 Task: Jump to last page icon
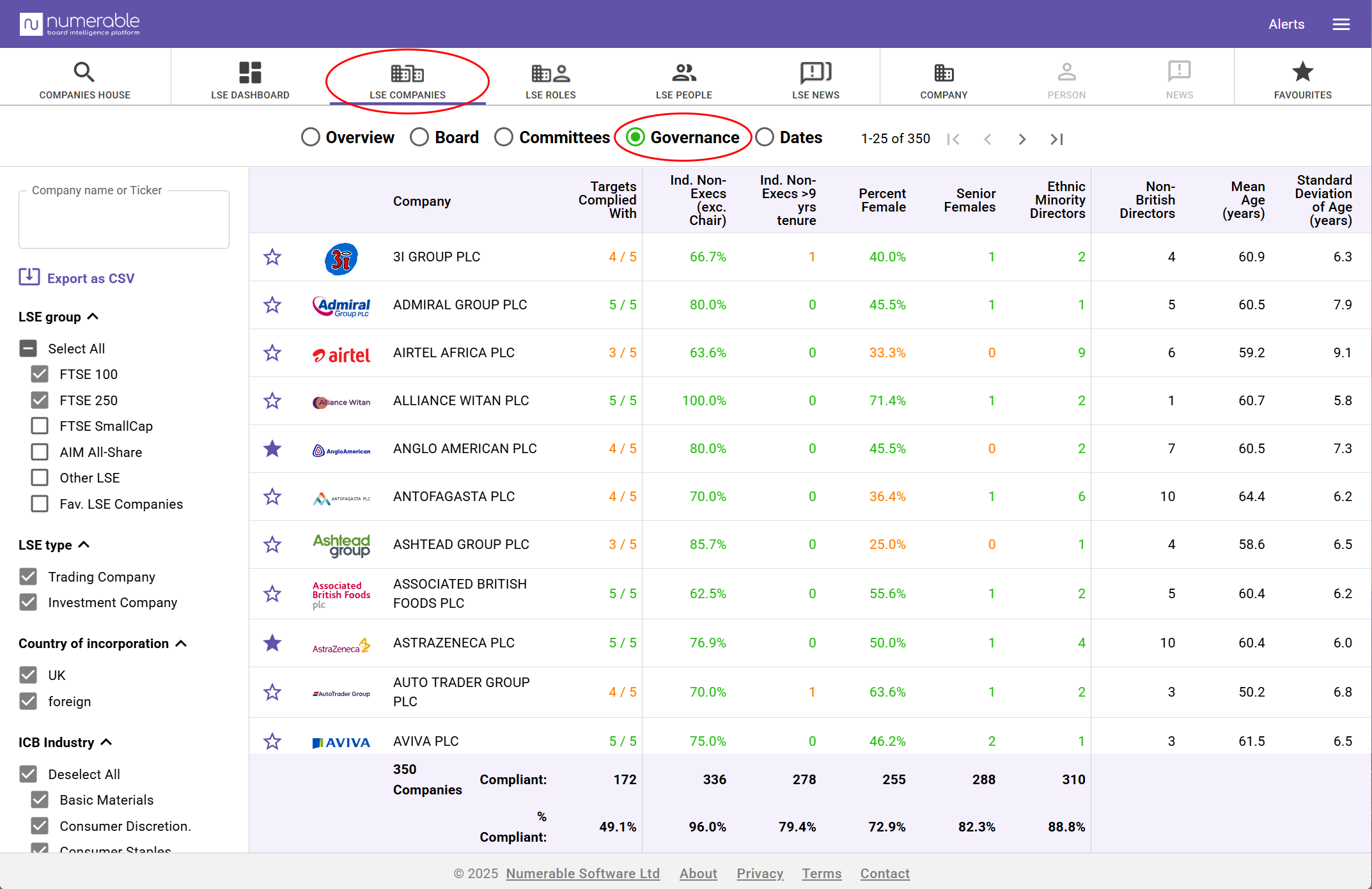(x=1056, y=139)
